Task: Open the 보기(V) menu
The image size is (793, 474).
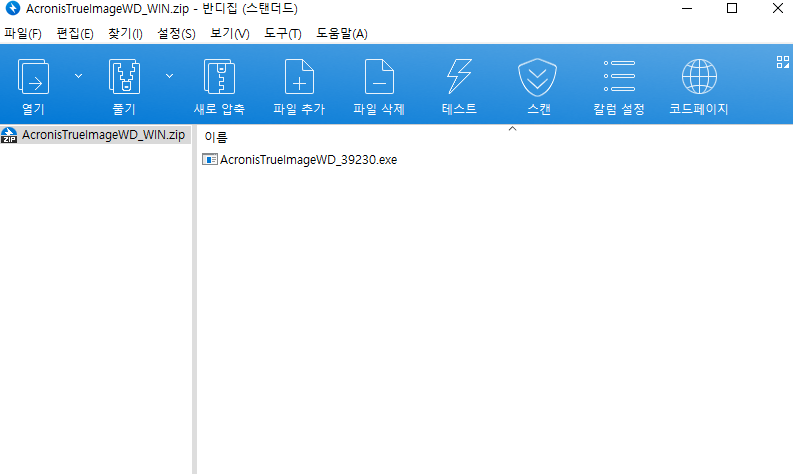Action: [x=230, y=34]
